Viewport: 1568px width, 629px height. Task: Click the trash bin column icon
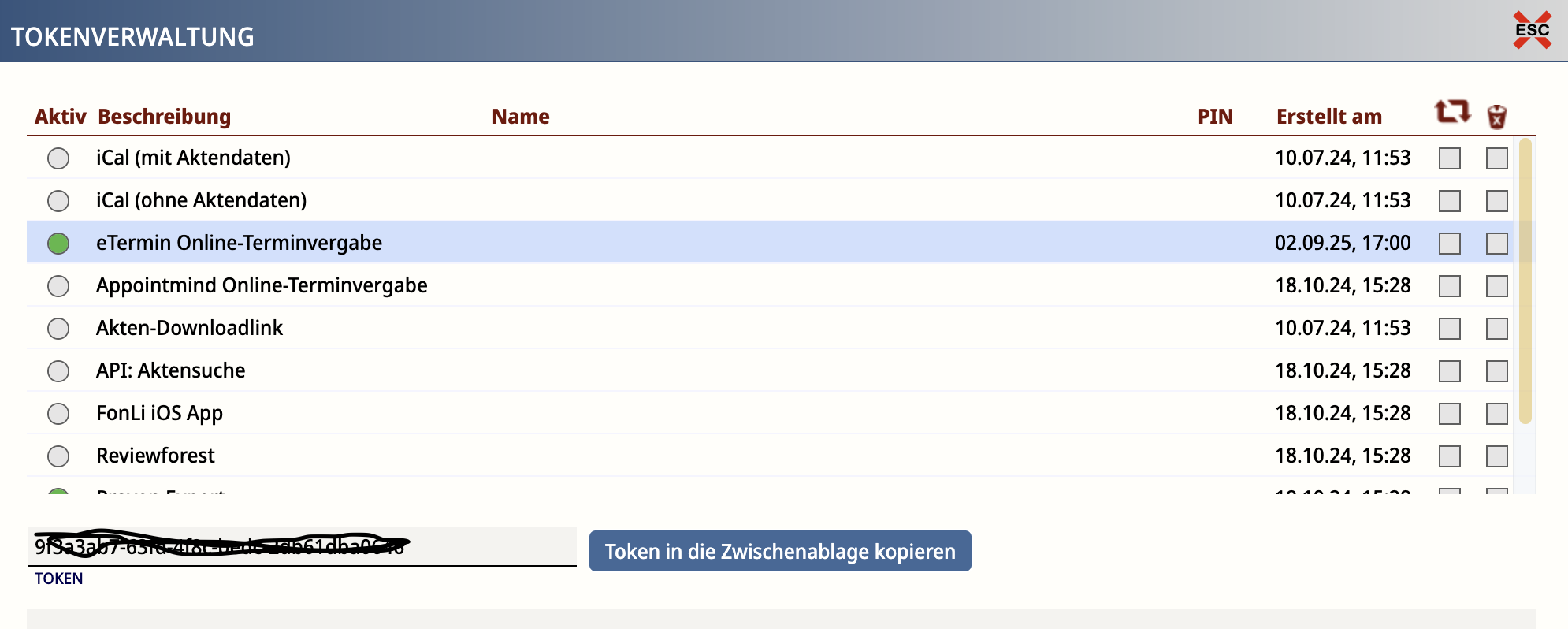(x=1496, y=117)
